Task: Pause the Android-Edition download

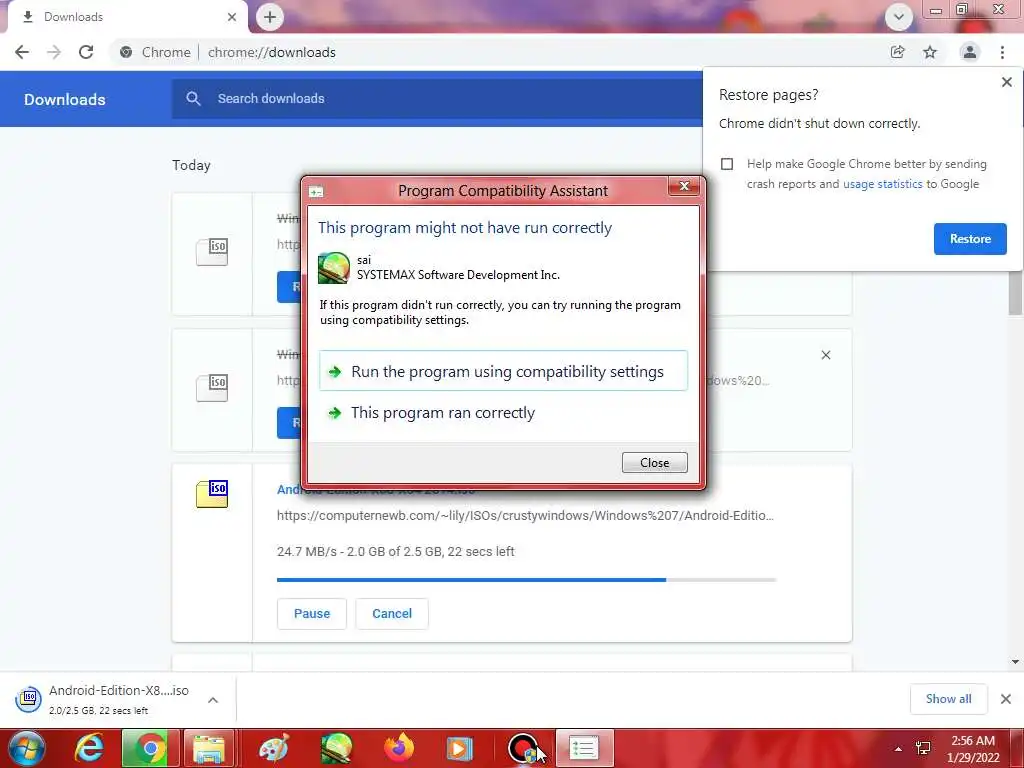Action: pos(312,614)
